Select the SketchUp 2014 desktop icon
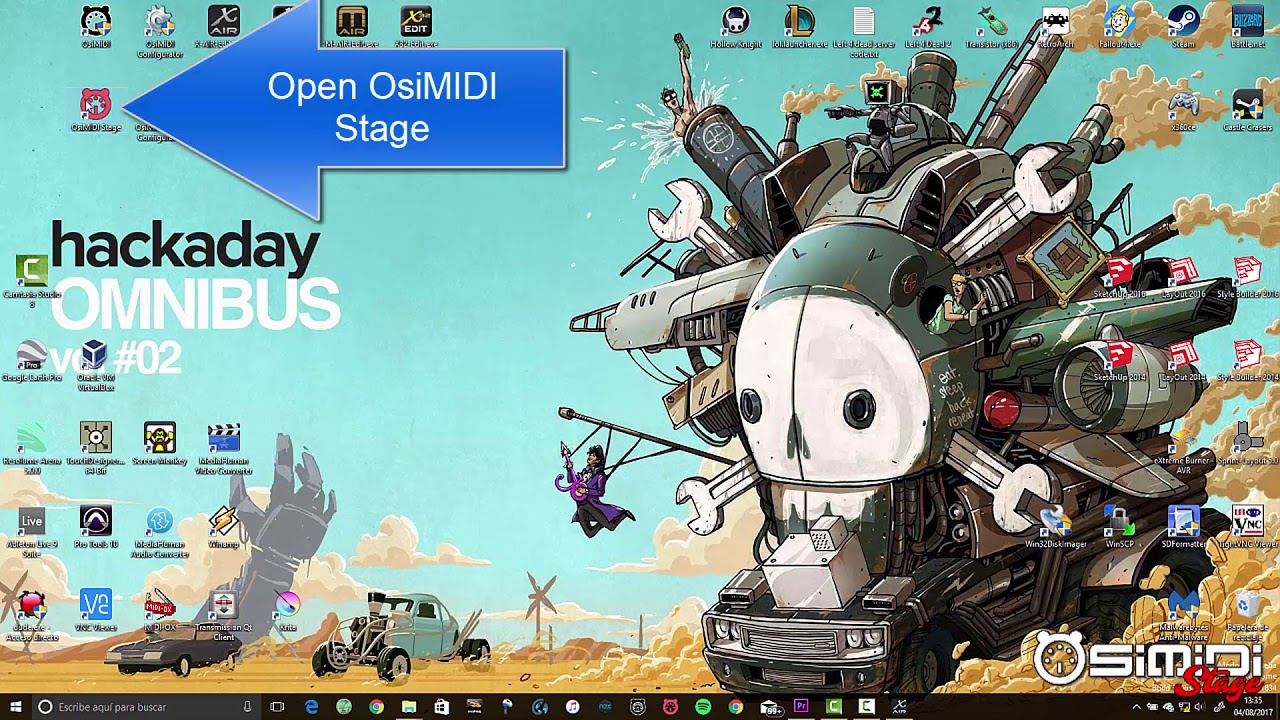Viewport: 1280px width, 720px height. [x=1120, y=361]
